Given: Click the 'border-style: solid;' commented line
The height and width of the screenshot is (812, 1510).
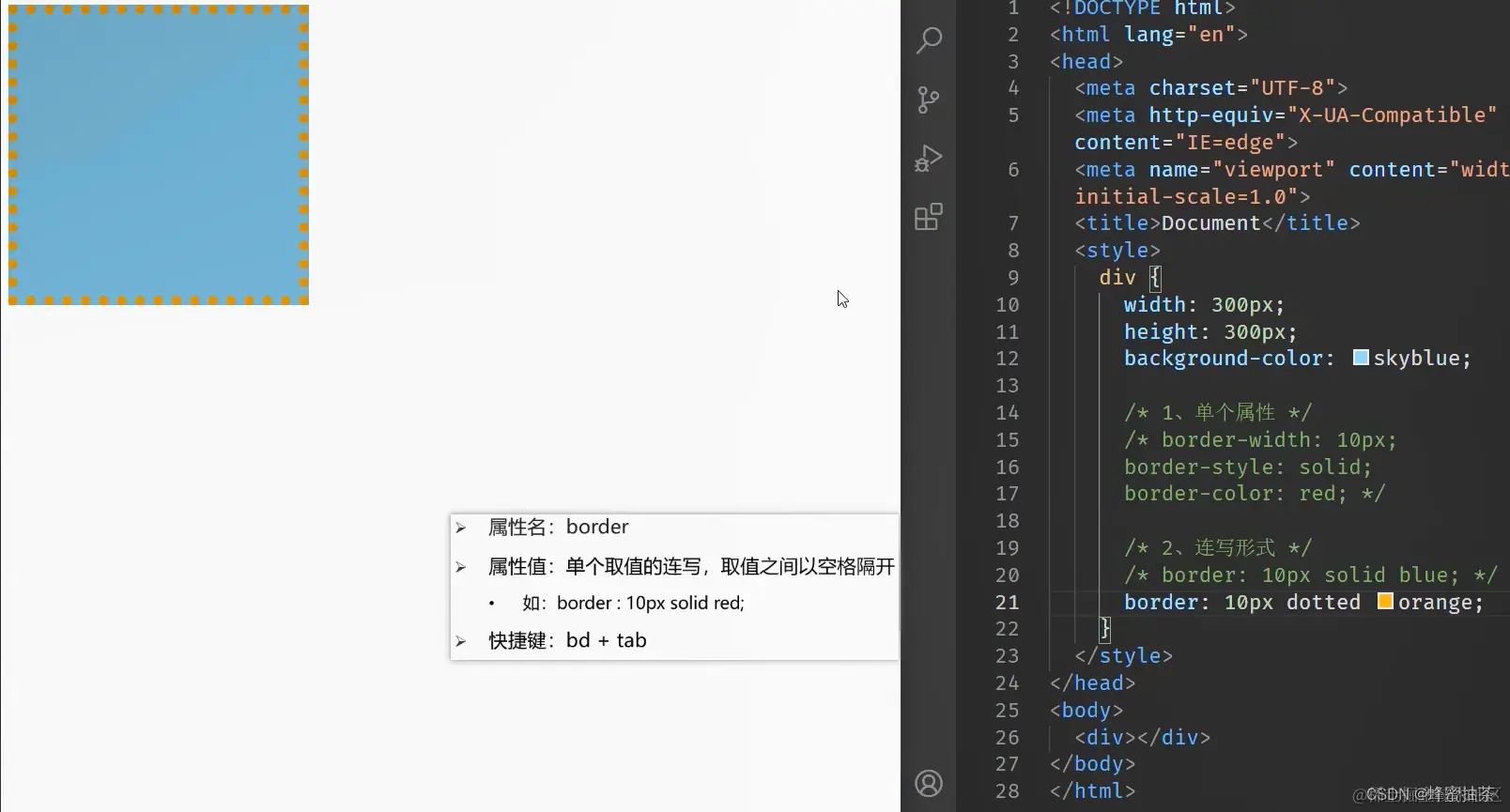Looking at the screenshot, I should 1248,467.
